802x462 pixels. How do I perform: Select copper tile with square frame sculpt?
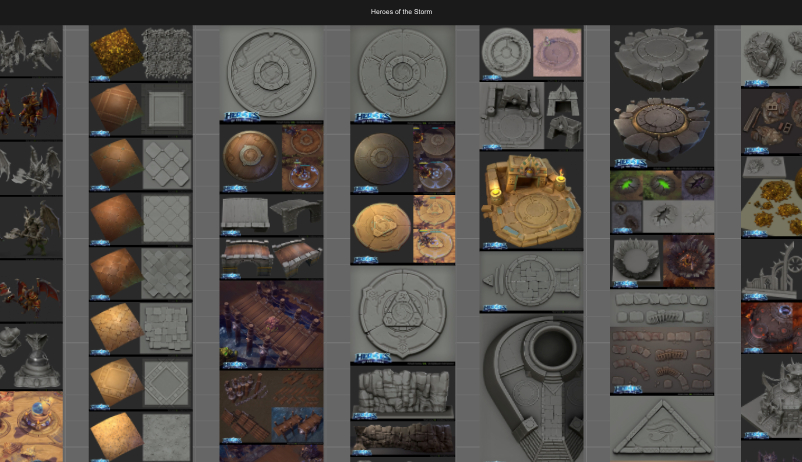[x=141, y=109]
